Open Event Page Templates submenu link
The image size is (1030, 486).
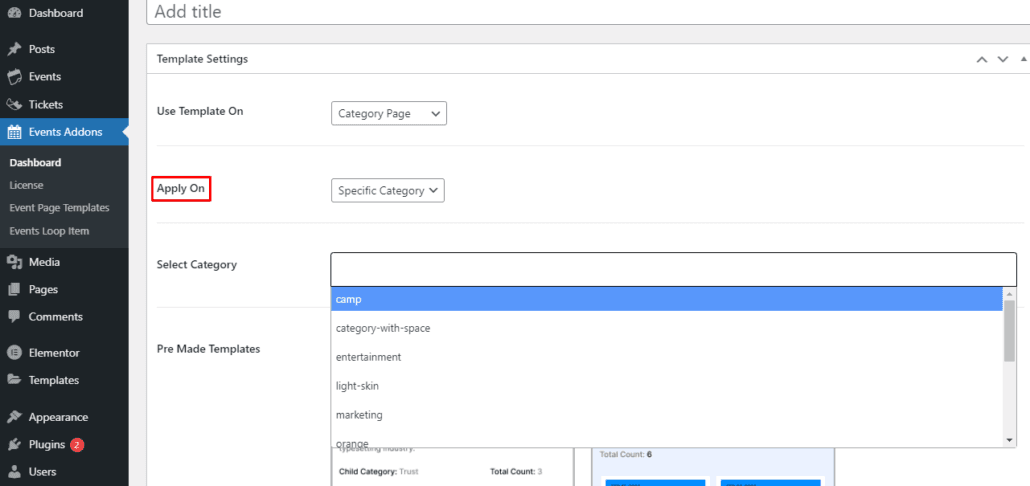tap(59, 208)
